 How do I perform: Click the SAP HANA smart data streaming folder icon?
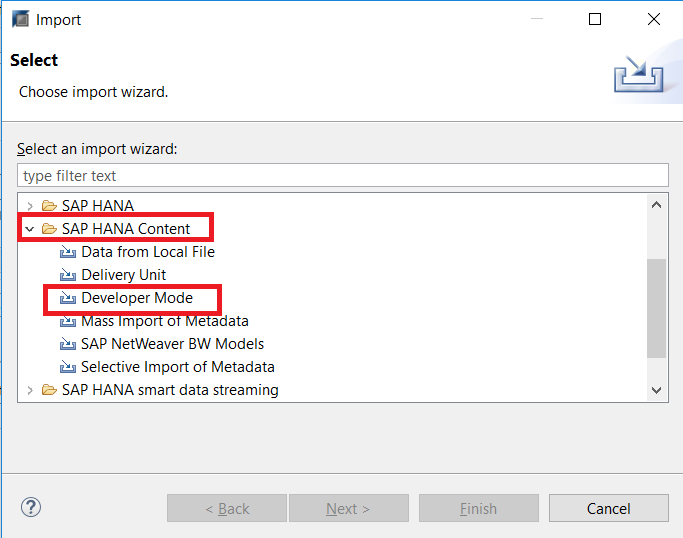(x=49, y=390)
